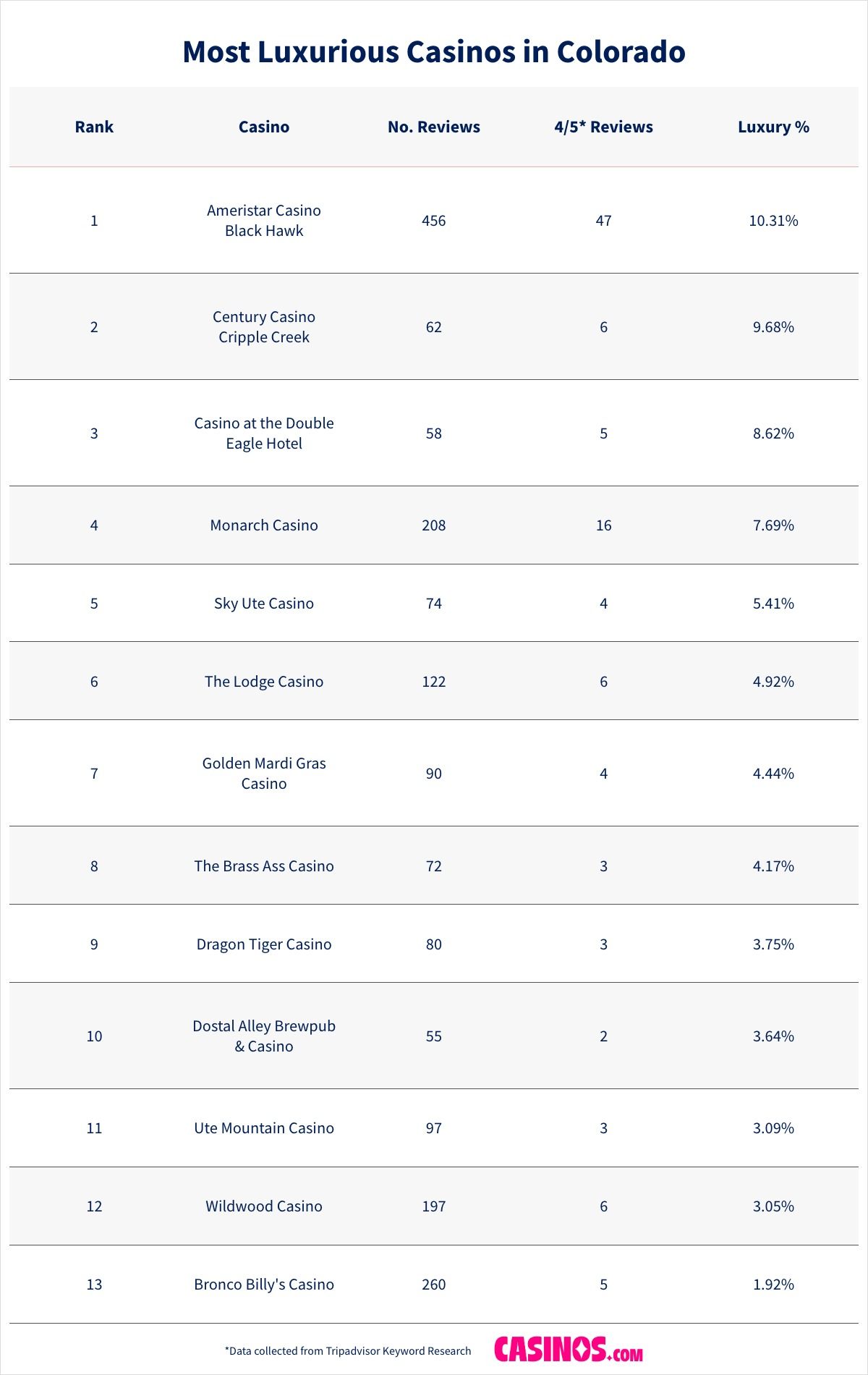The image size is (868, 1375).
Task: Select Casino at the Double Eagle Hotel
Action: [264, 433]
